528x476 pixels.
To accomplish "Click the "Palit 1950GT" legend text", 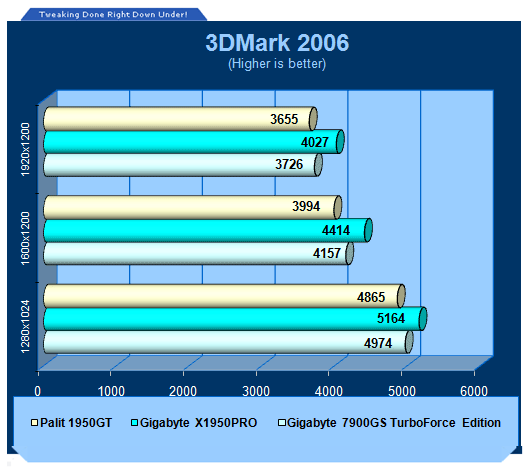I will [76, 423].
